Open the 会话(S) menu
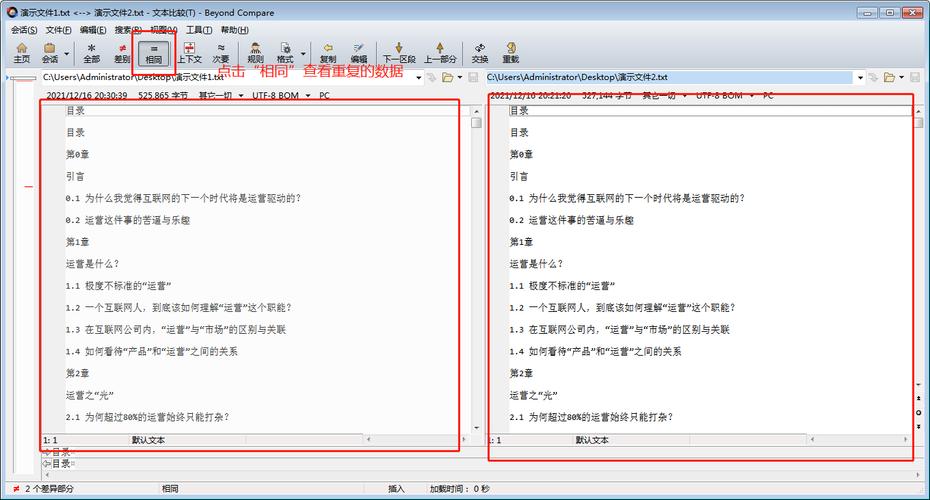This screenshot has width=930, height=500. pos(24,30)
